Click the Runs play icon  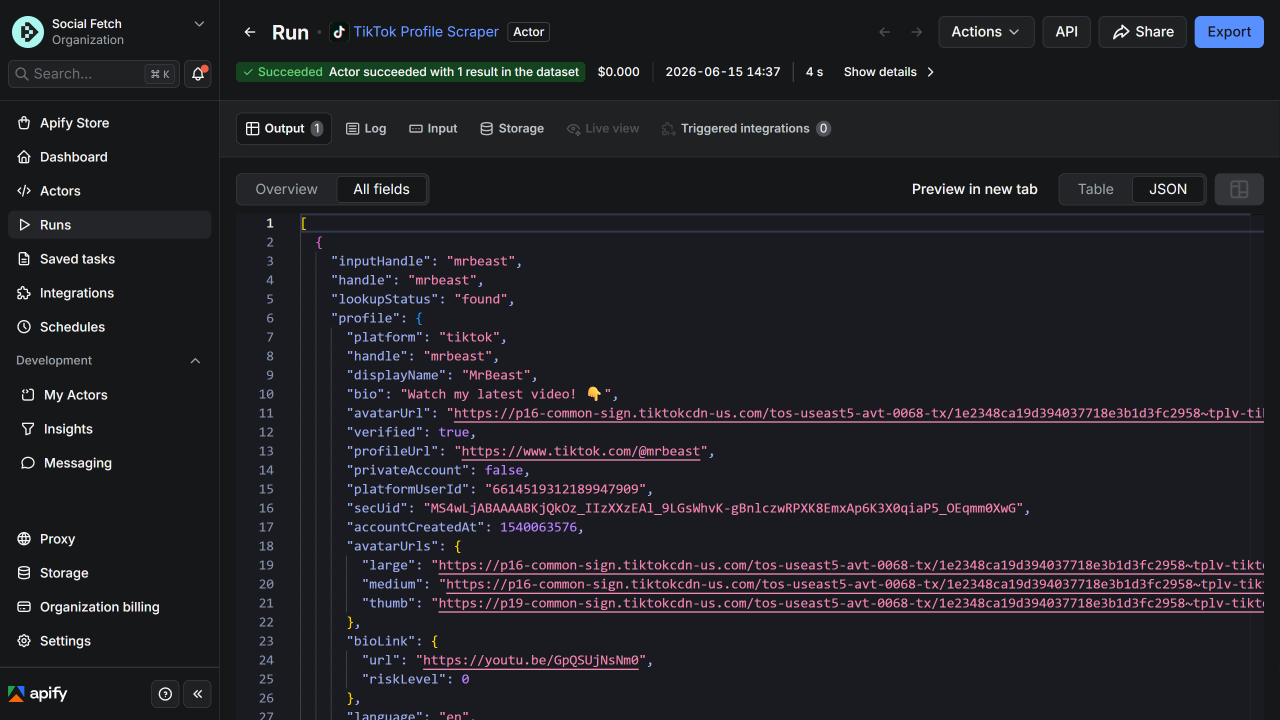tap(25, 225)
